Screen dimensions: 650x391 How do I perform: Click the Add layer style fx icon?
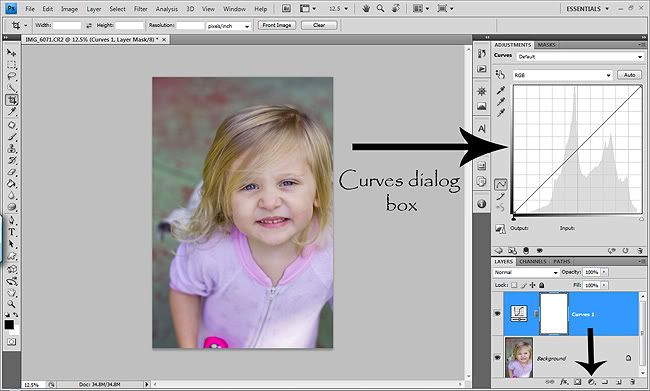(564, 382)
